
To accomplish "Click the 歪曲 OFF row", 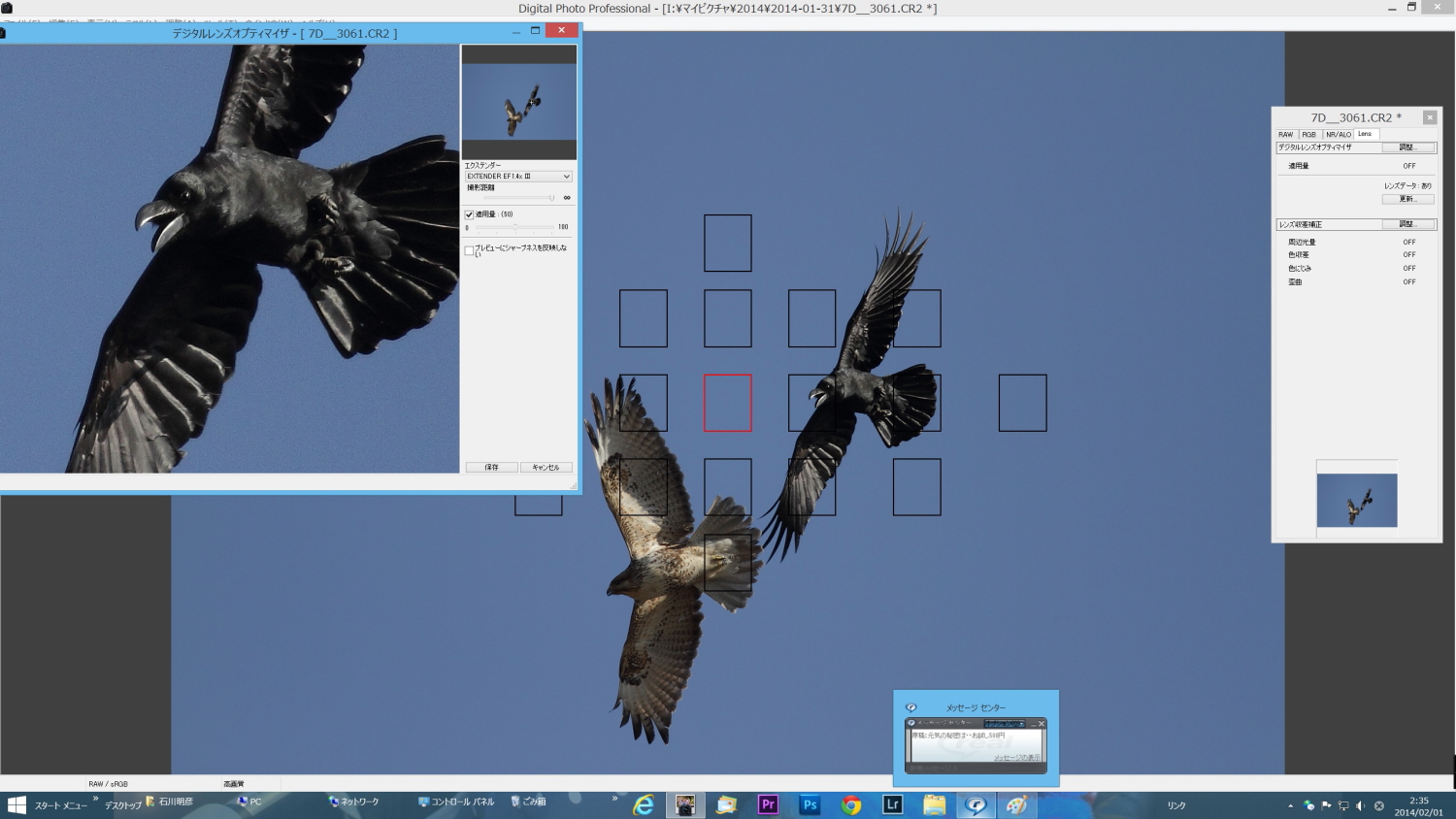I will click(x=1352, y=282).
